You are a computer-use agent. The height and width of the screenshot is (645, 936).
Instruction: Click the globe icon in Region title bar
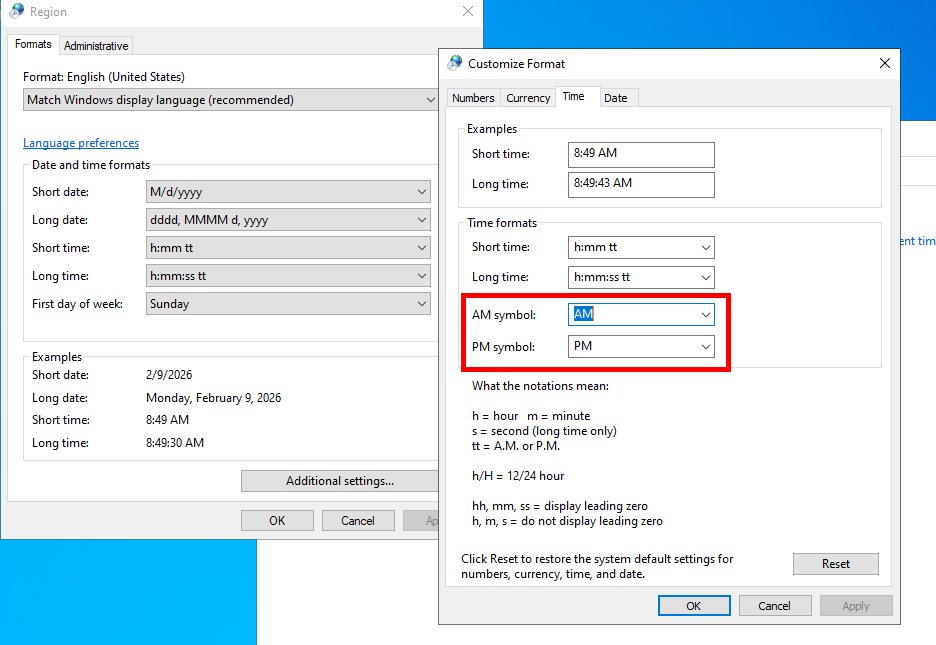(17, 11)
